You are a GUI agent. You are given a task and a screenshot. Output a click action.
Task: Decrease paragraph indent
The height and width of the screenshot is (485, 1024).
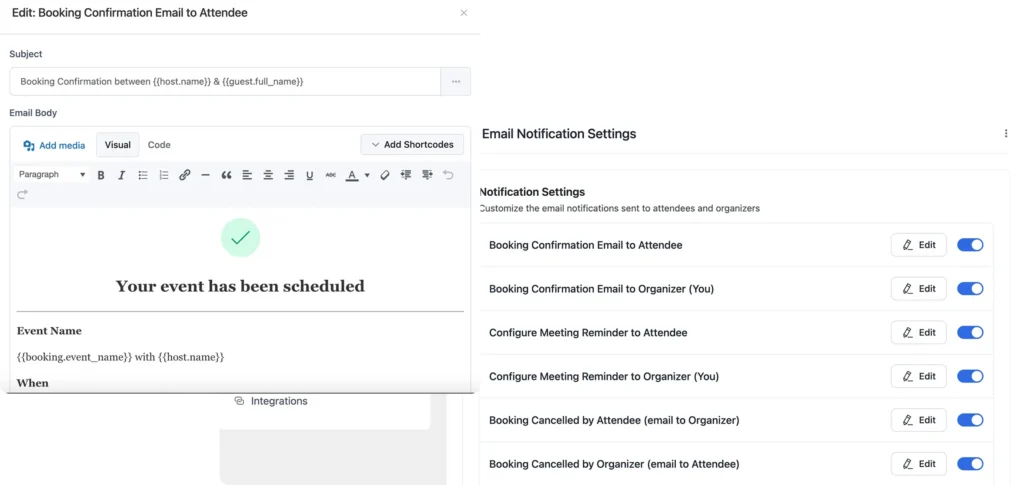click(x=406, y=175)
